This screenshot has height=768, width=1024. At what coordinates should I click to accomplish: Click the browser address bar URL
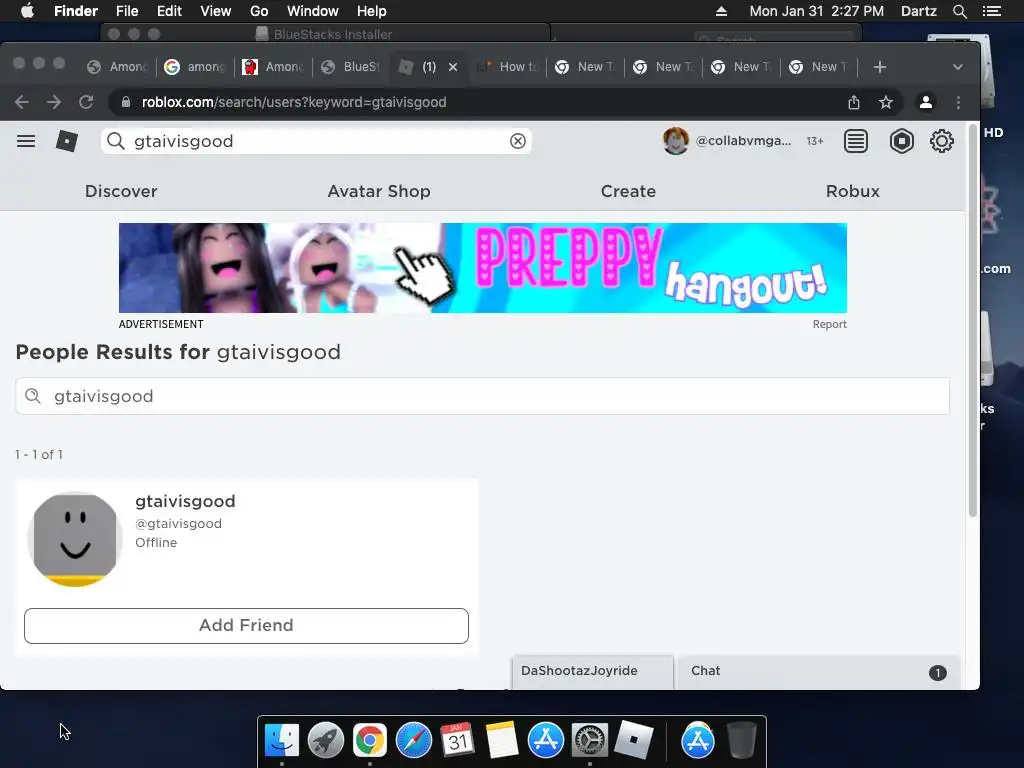(x=294, y=103)
